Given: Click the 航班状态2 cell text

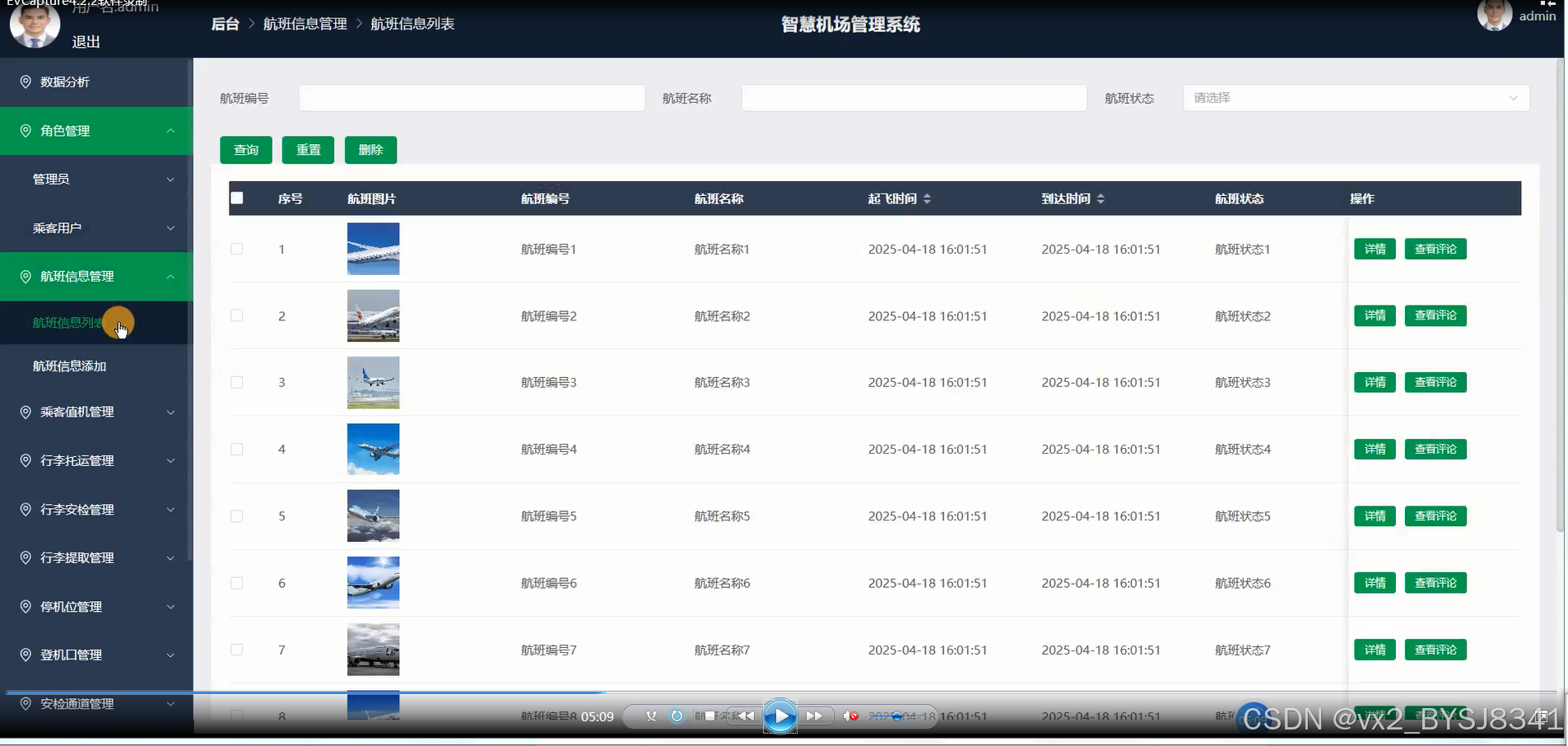Looking at the screenshot, I should pos(1243,316).
